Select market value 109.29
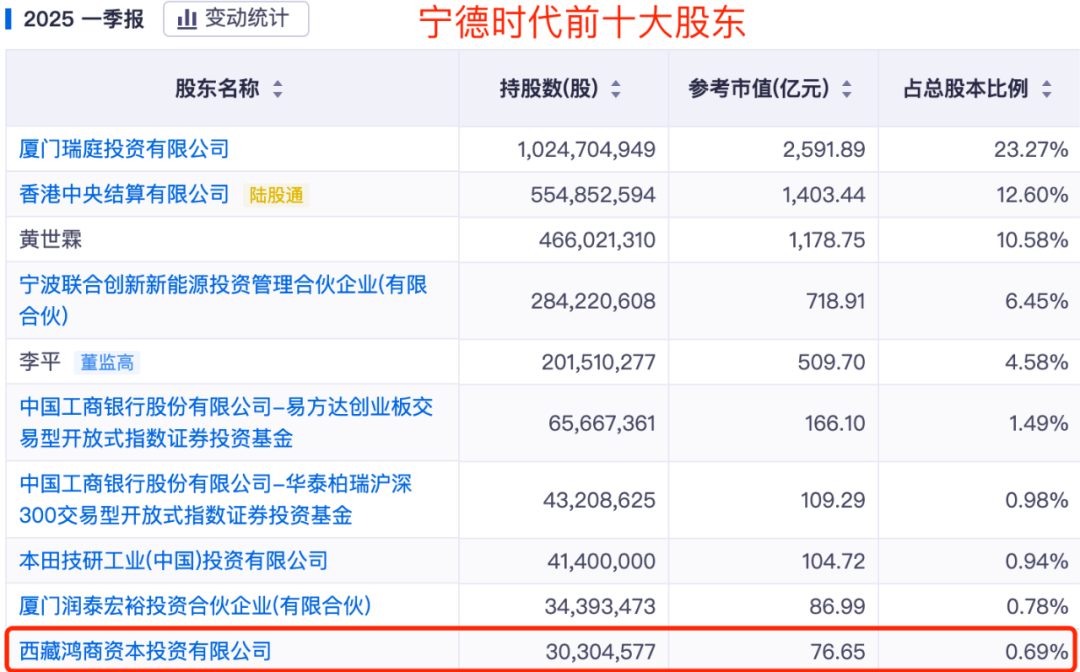 click(833, 500)
